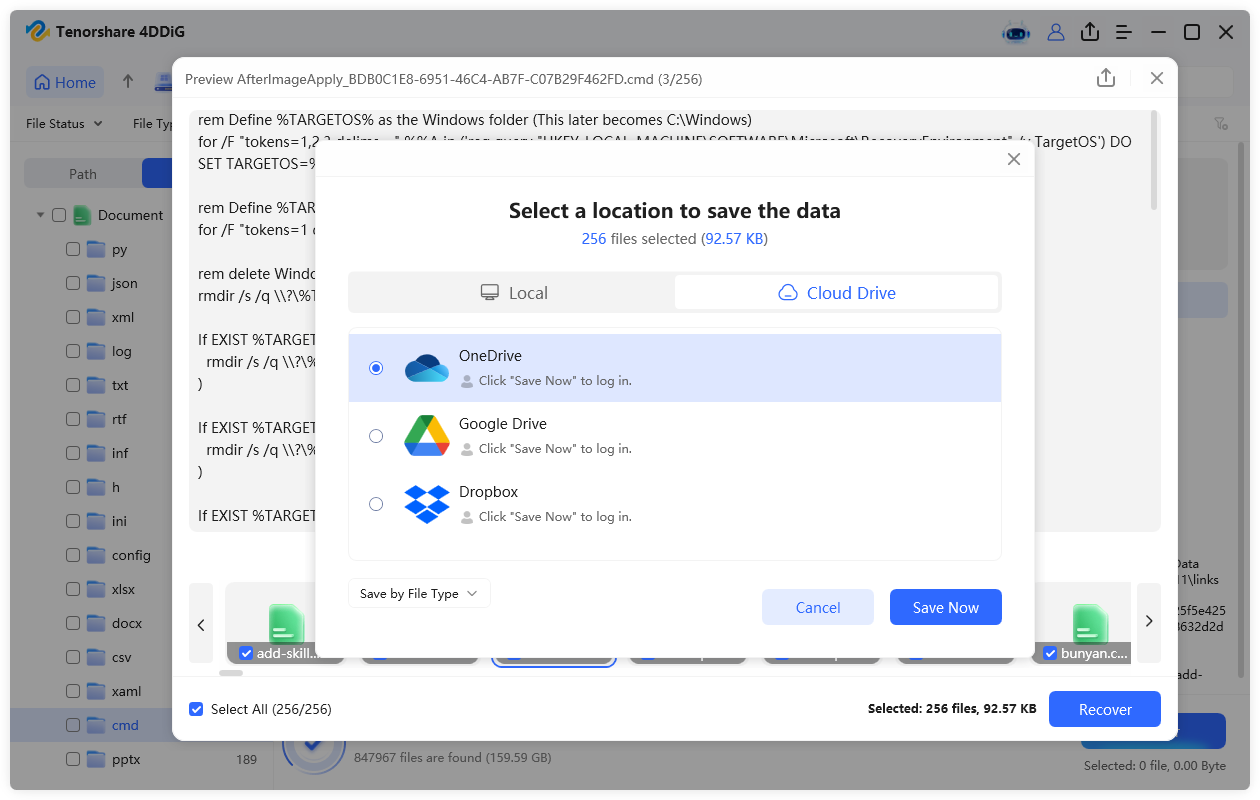Screen dimensions: 1260x800
Task: Toggle the log folder checkbox
Action: click(x=73, y=351)
